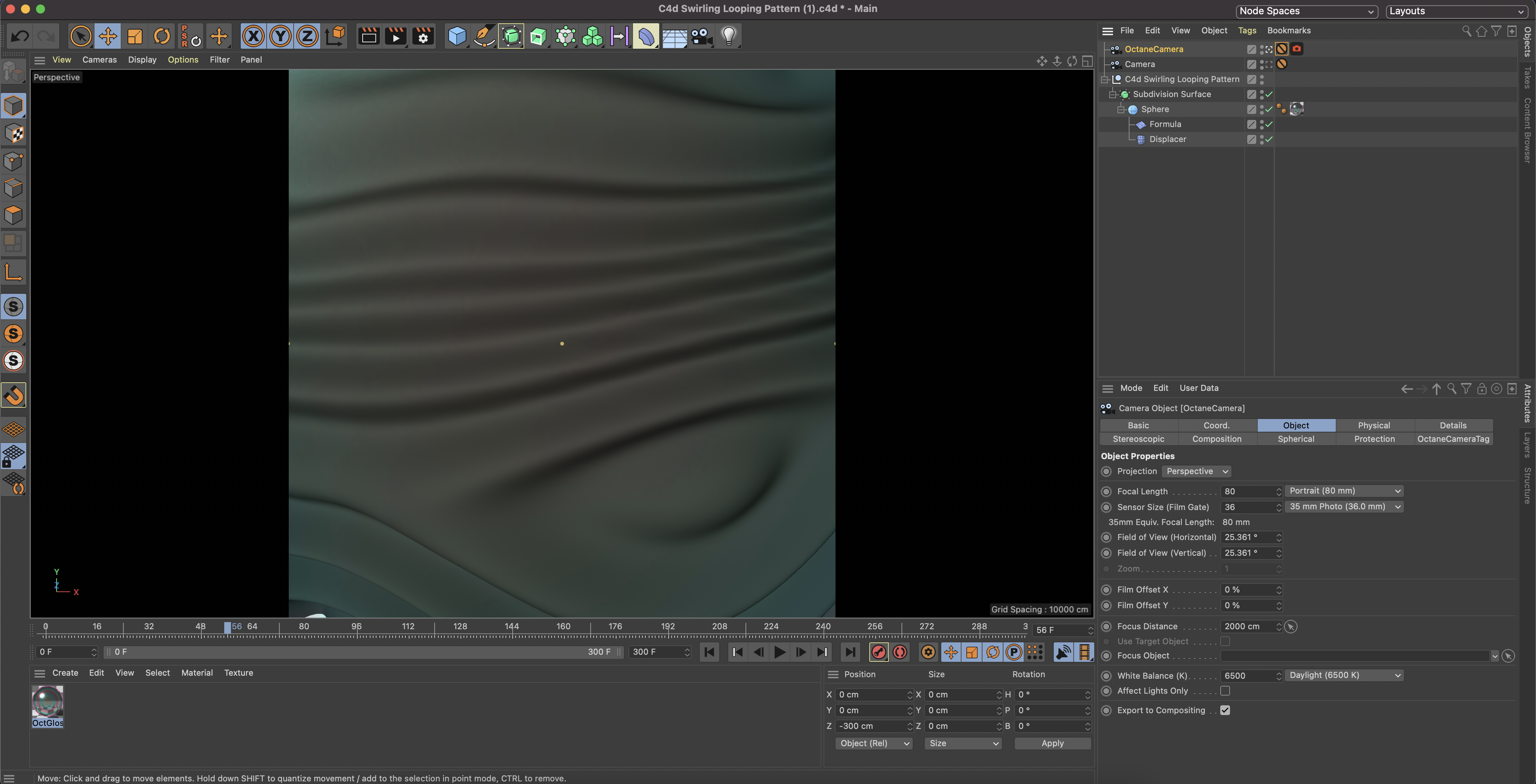The height and width of the screenshot is (784, 1536).
Task: Switch to the Physical tab
Action: point(1374,425)
